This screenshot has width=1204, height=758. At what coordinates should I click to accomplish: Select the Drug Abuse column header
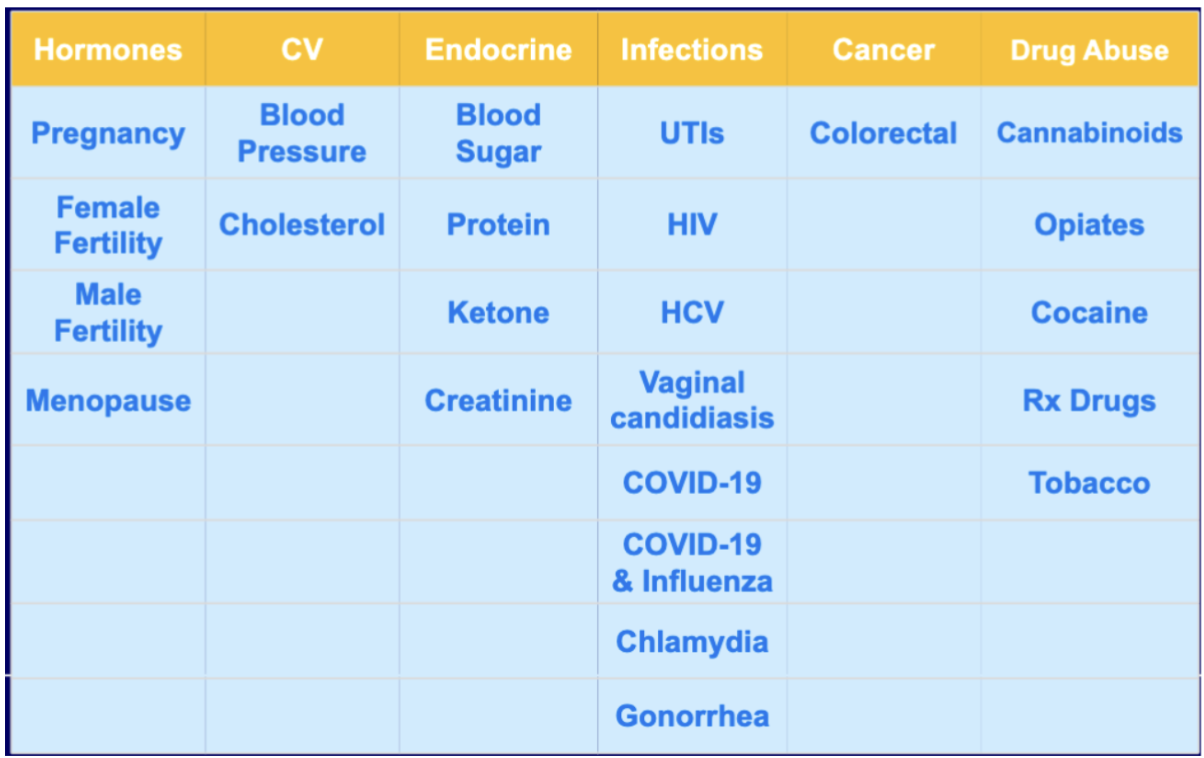[1089, 50]
